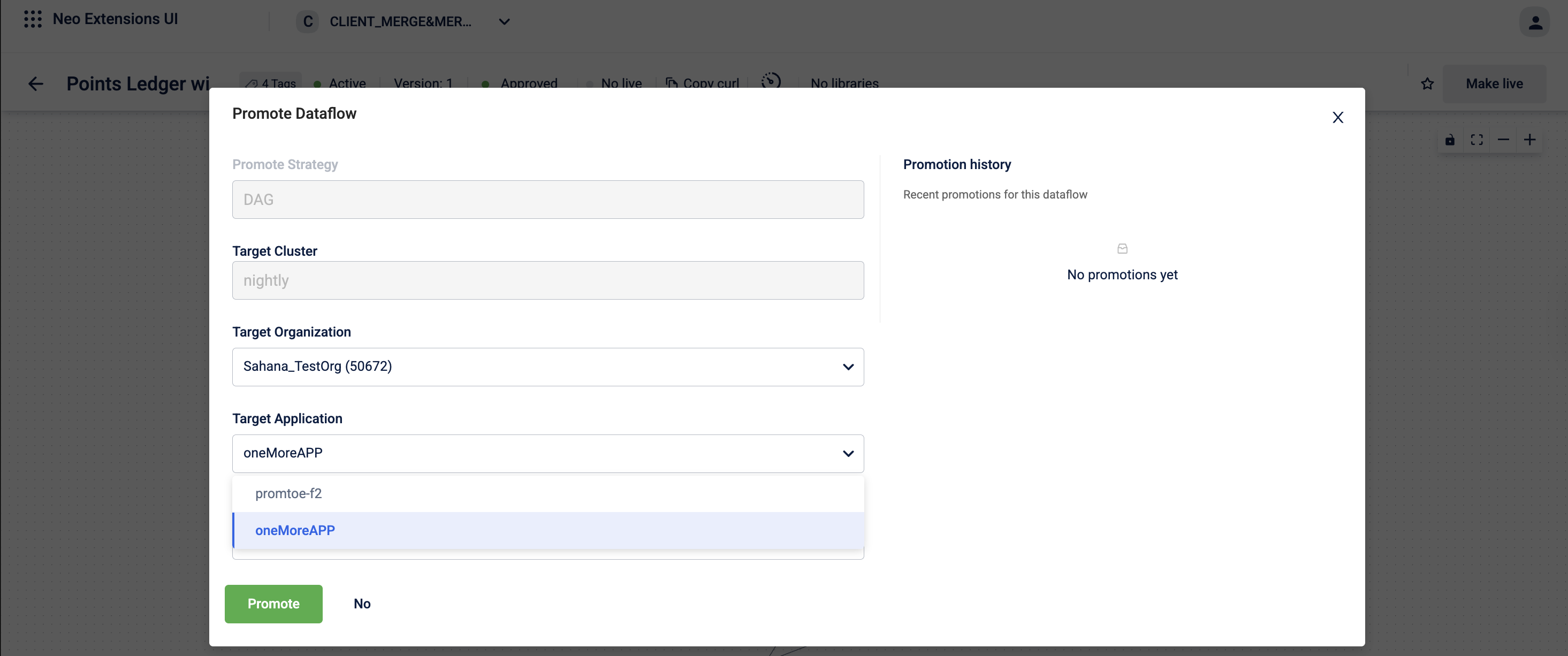
Task: Click the back arrow beside Points Ledger
Action: click(x=36, y=83)
